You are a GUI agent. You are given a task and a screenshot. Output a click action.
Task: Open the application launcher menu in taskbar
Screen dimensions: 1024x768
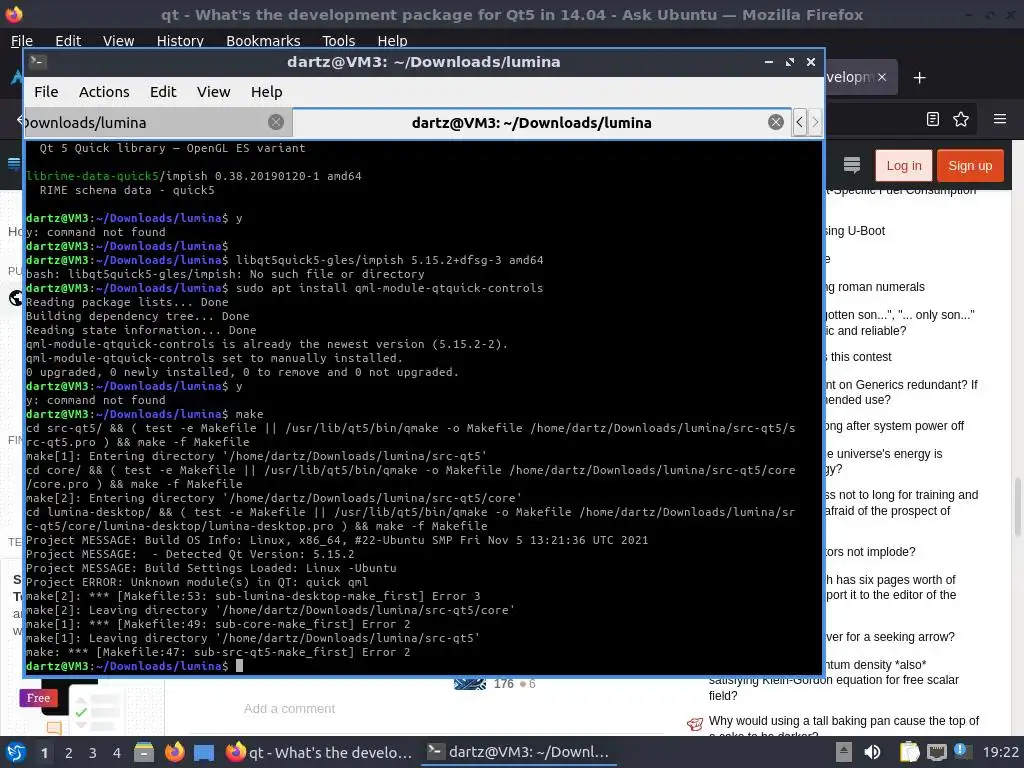[x=16, y=752]
